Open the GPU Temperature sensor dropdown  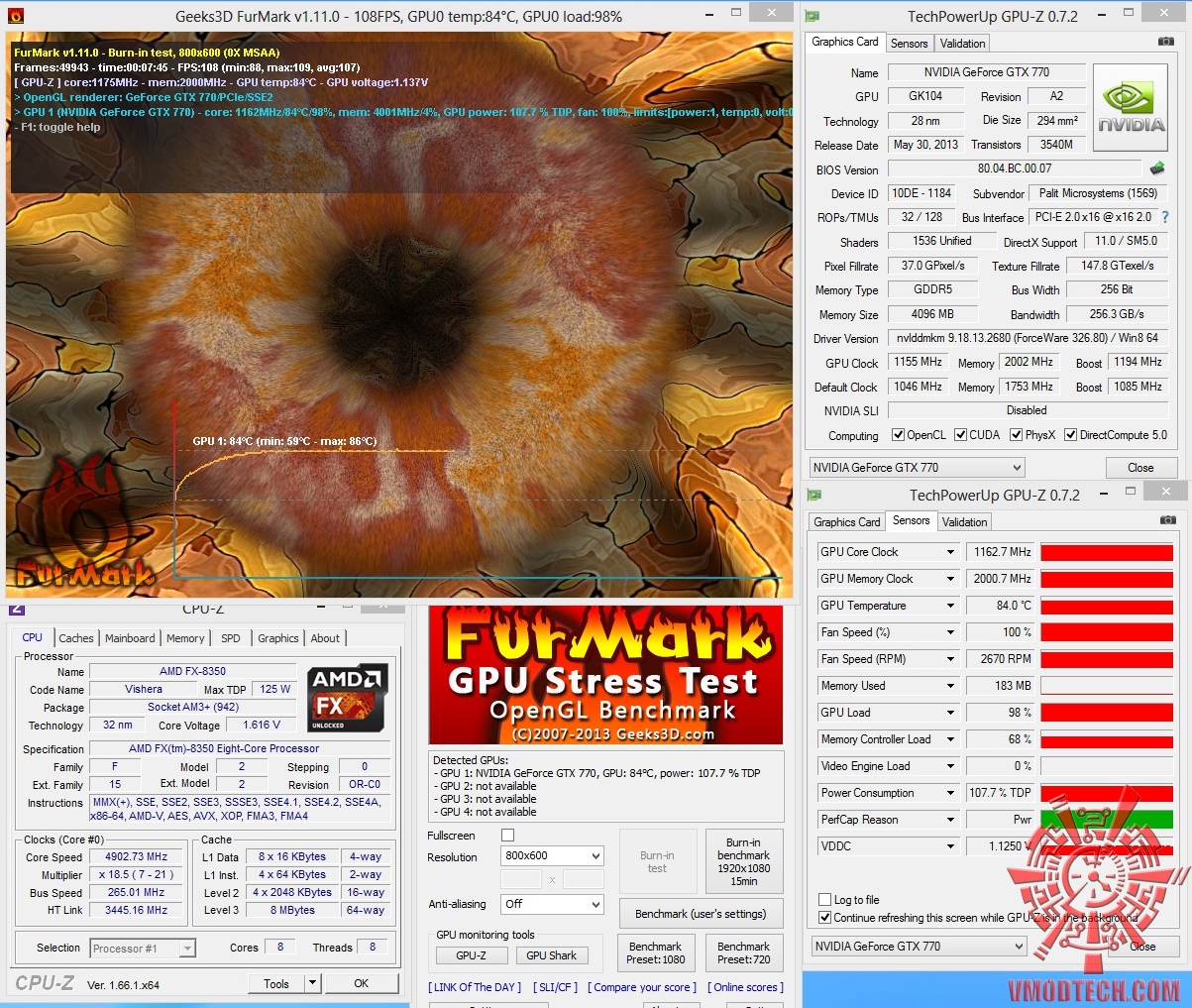[x=950, y=606]
